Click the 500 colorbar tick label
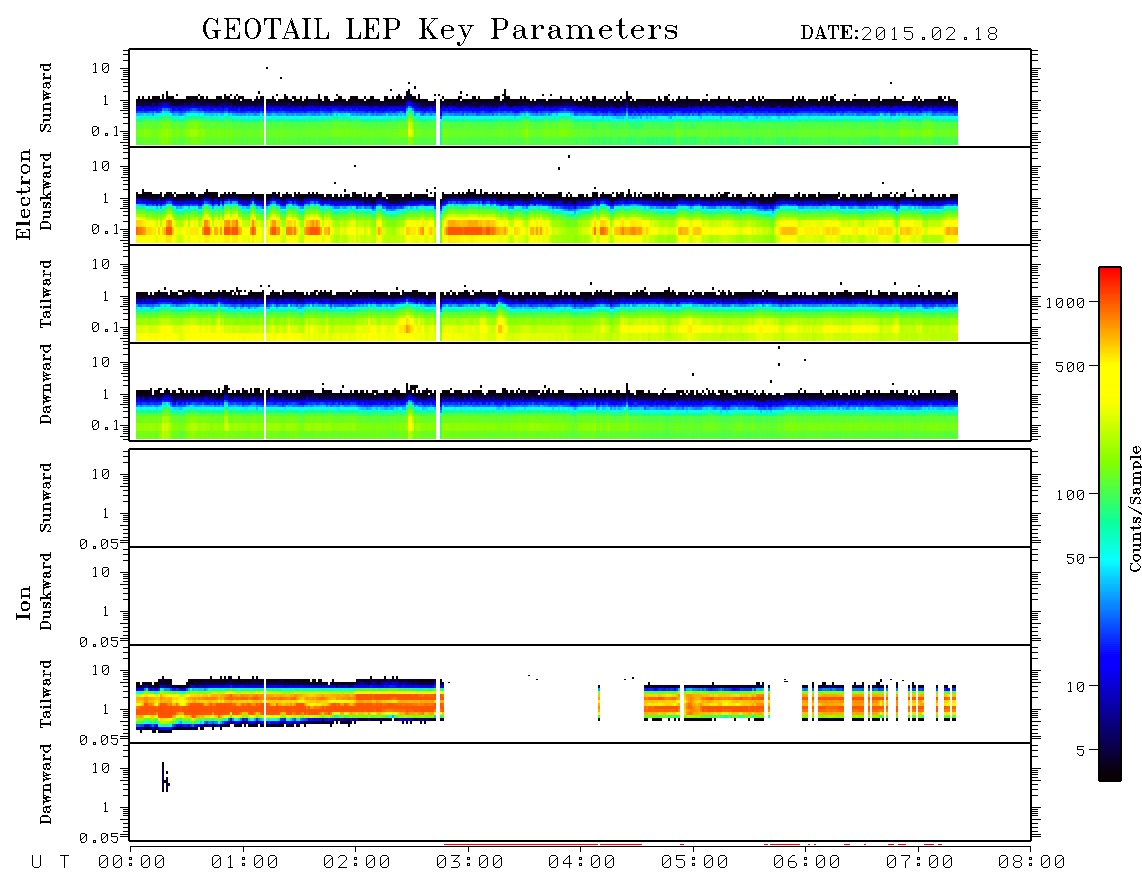Viewport: 1142px width, 880px height. pyautogui.click(x=1071, y=366)
